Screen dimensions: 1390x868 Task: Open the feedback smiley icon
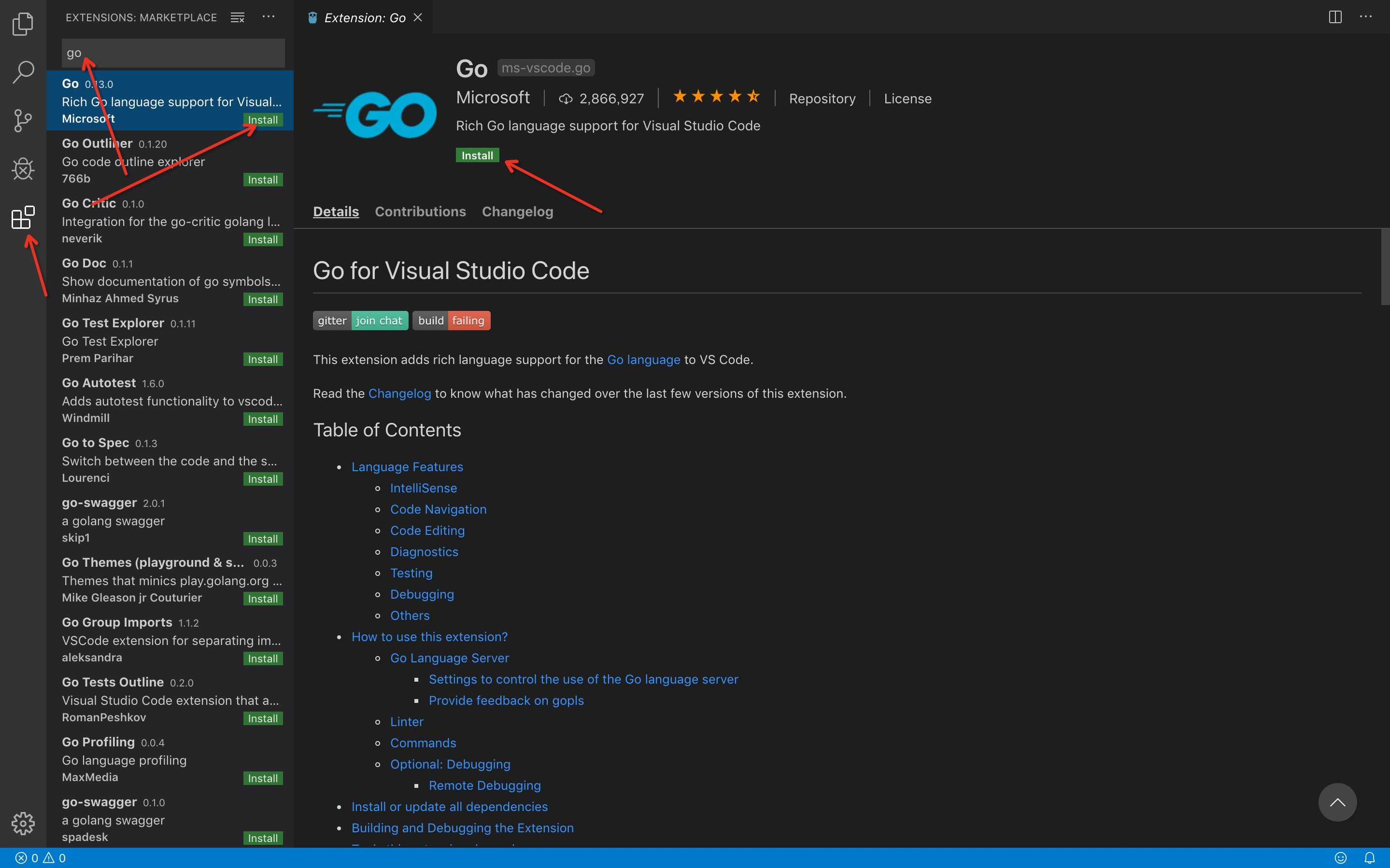pyautogui.click(x=1341, y=858)
